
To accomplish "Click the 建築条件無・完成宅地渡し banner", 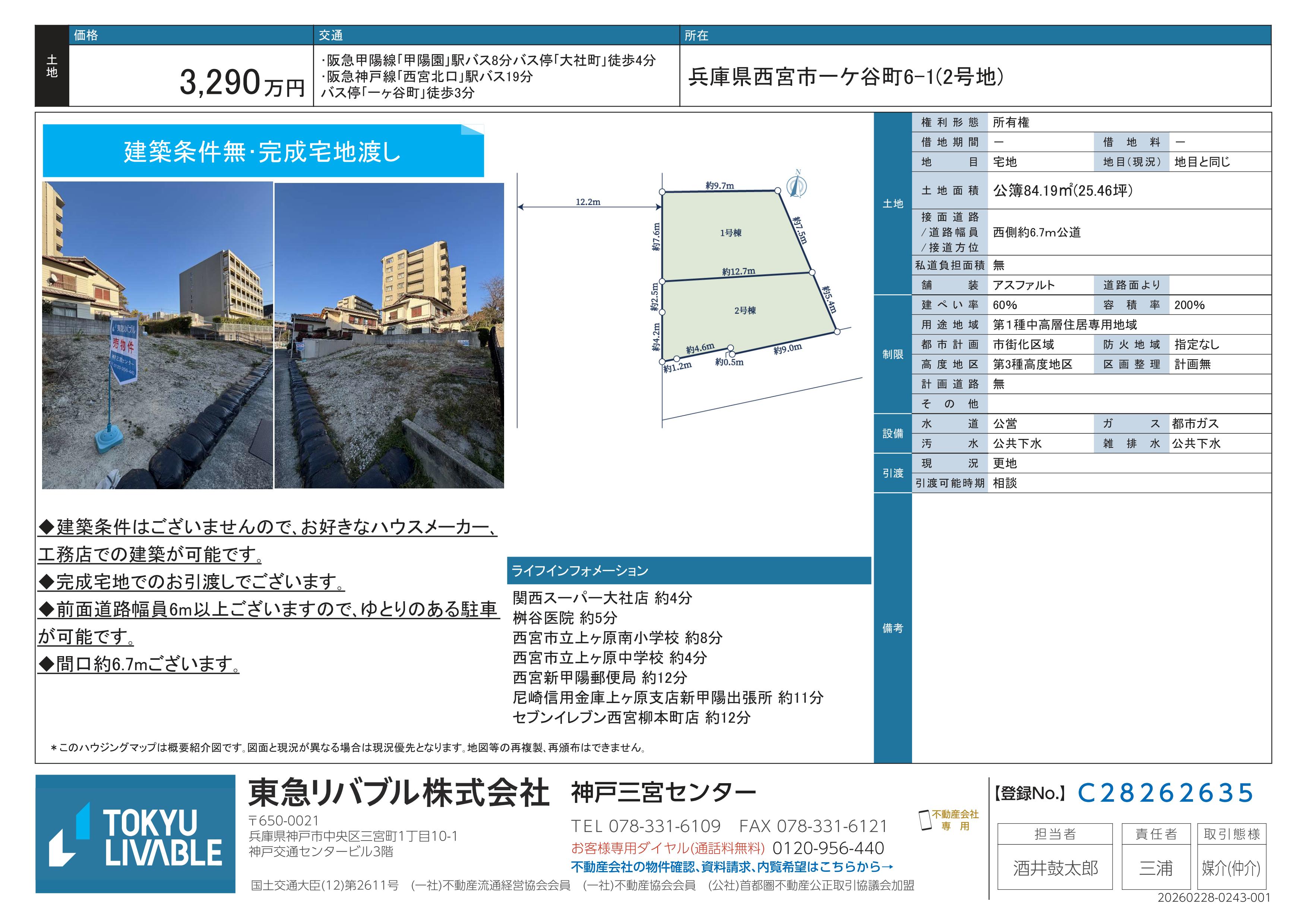I will click(263, 151).
